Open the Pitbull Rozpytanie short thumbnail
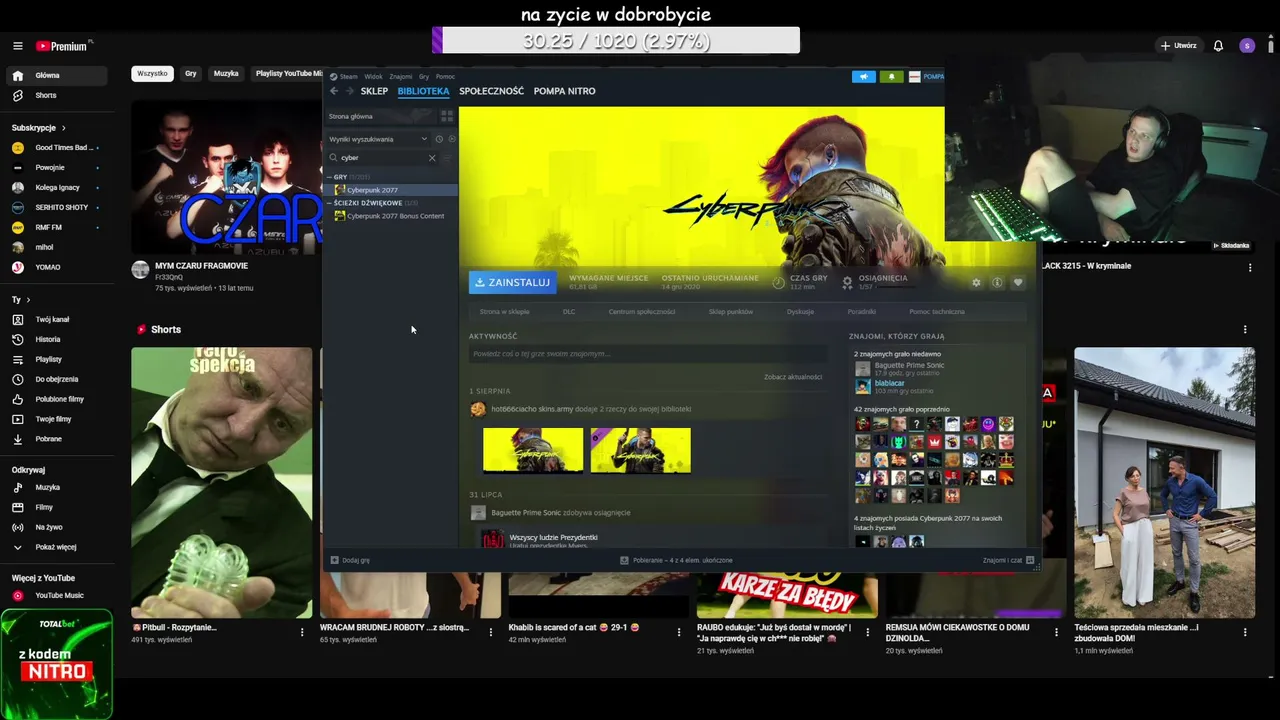Screen dimensions: 1280x720 point(221,482)
